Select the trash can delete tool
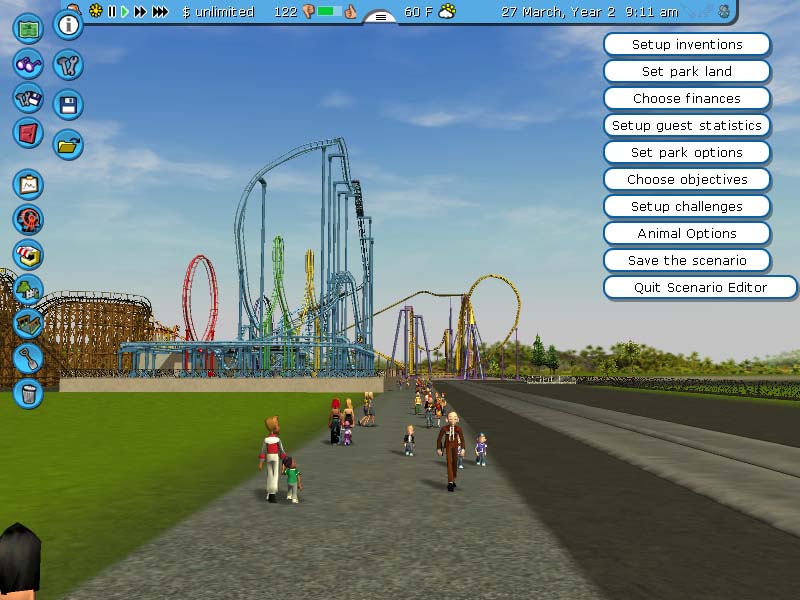The height and width of the screenshot is (600, 800). pos(28,393)
